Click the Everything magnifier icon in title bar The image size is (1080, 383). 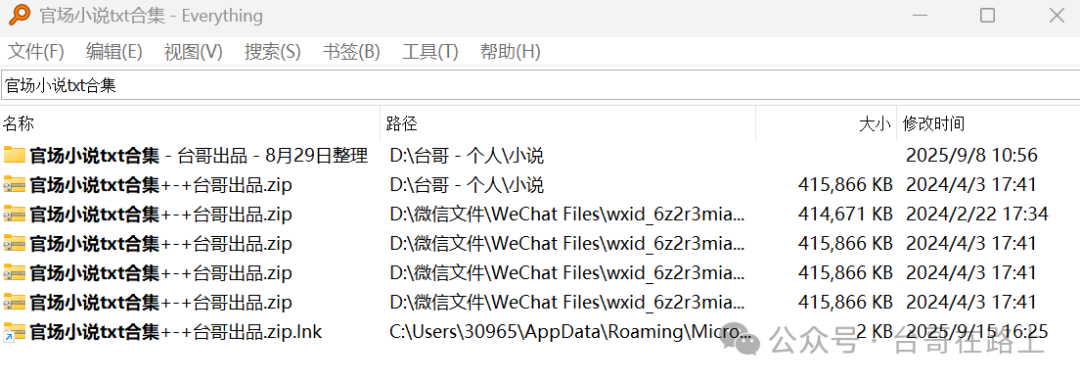tap(19, 14)
